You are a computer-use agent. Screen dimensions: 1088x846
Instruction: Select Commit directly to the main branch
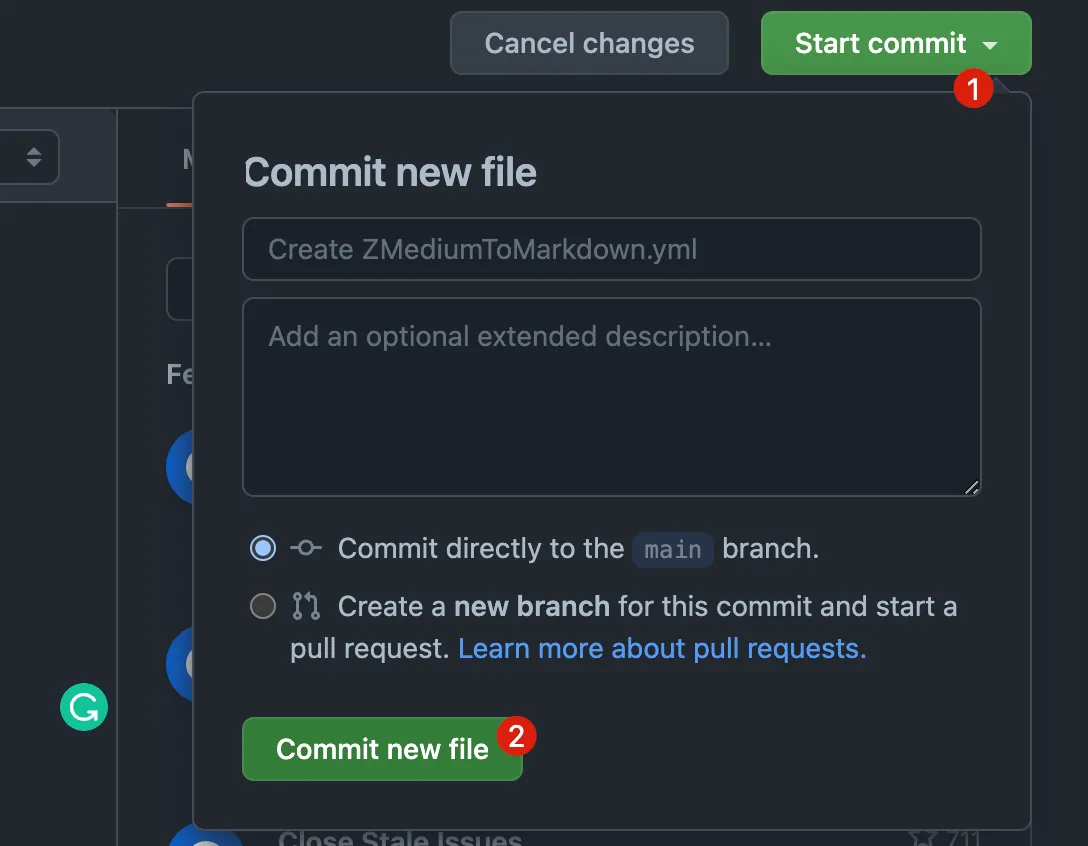coord(263,548)
